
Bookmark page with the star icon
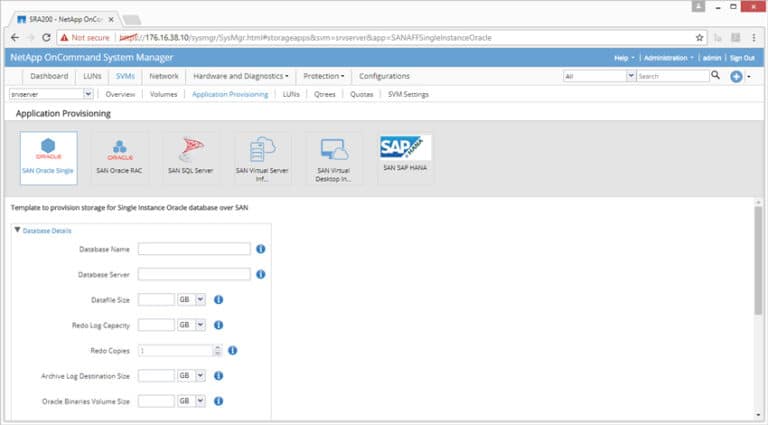click(x=699, y=38)
